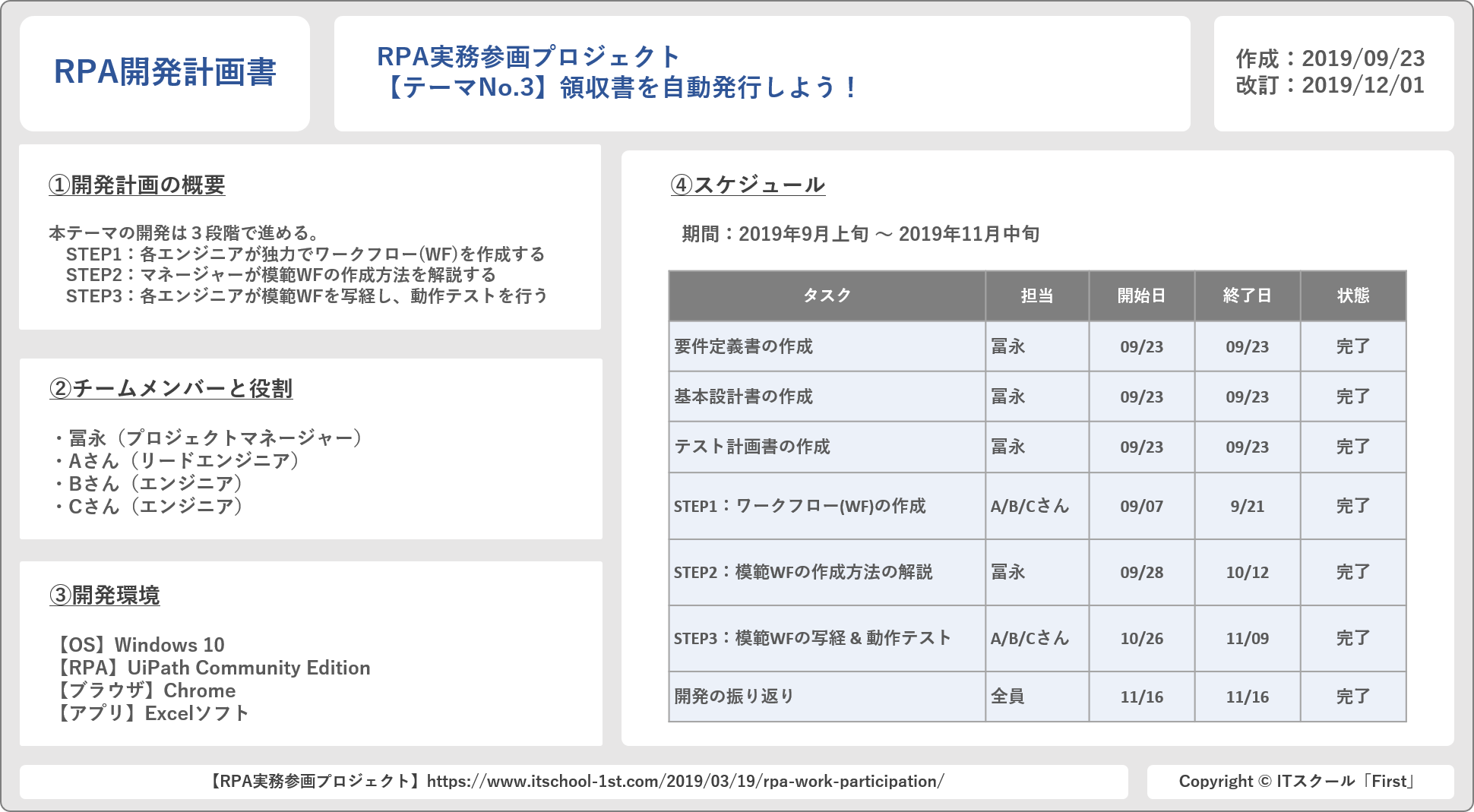
Task: Click the STEP2：模範WFの作成方法の解説 task cell
Action: [802, 572]
